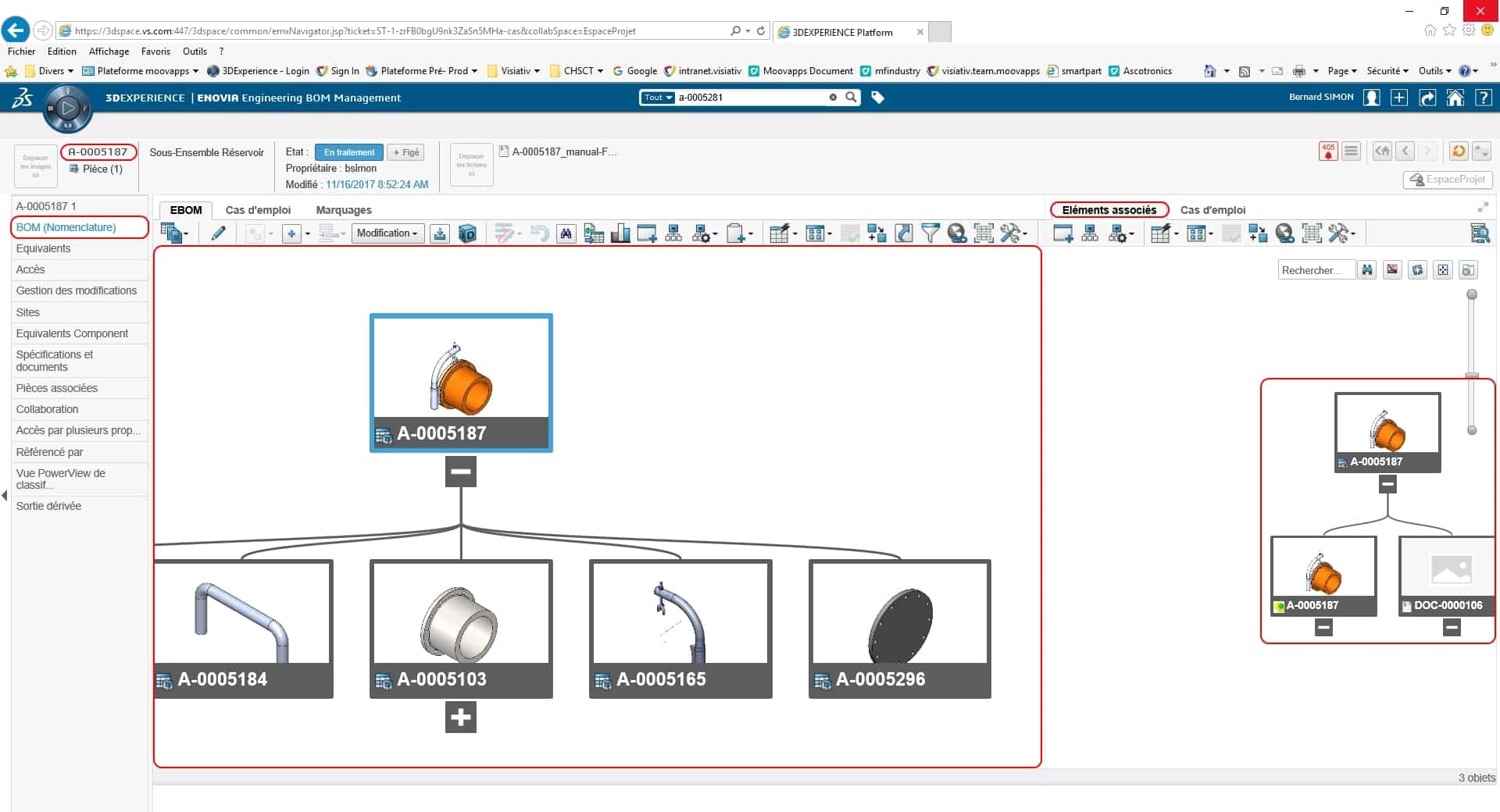Open Moovapps Document bookmark
This screenshot has width=1500, height=812.
(x=801, y=71)
